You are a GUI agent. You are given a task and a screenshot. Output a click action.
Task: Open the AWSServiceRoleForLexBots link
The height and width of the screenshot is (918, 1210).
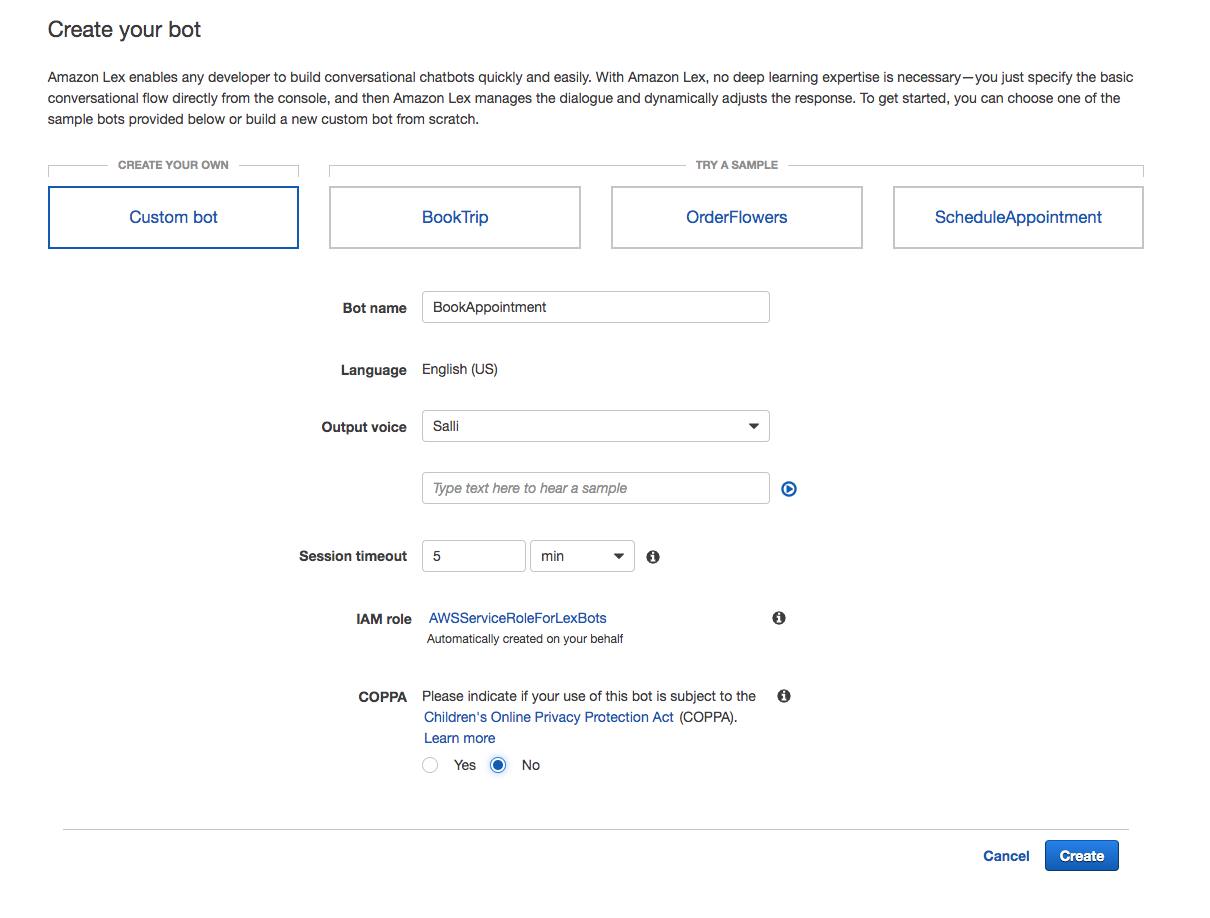coord(517,618)
